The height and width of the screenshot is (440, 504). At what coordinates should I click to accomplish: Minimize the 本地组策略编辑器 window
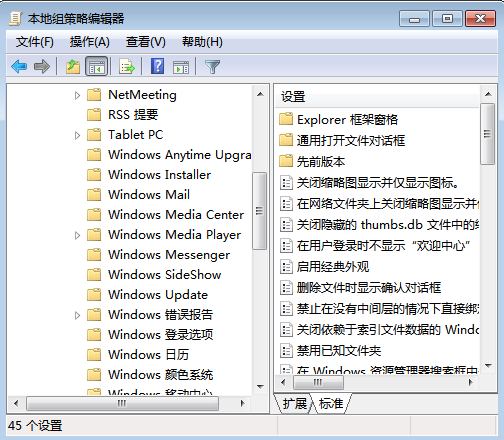414,19
